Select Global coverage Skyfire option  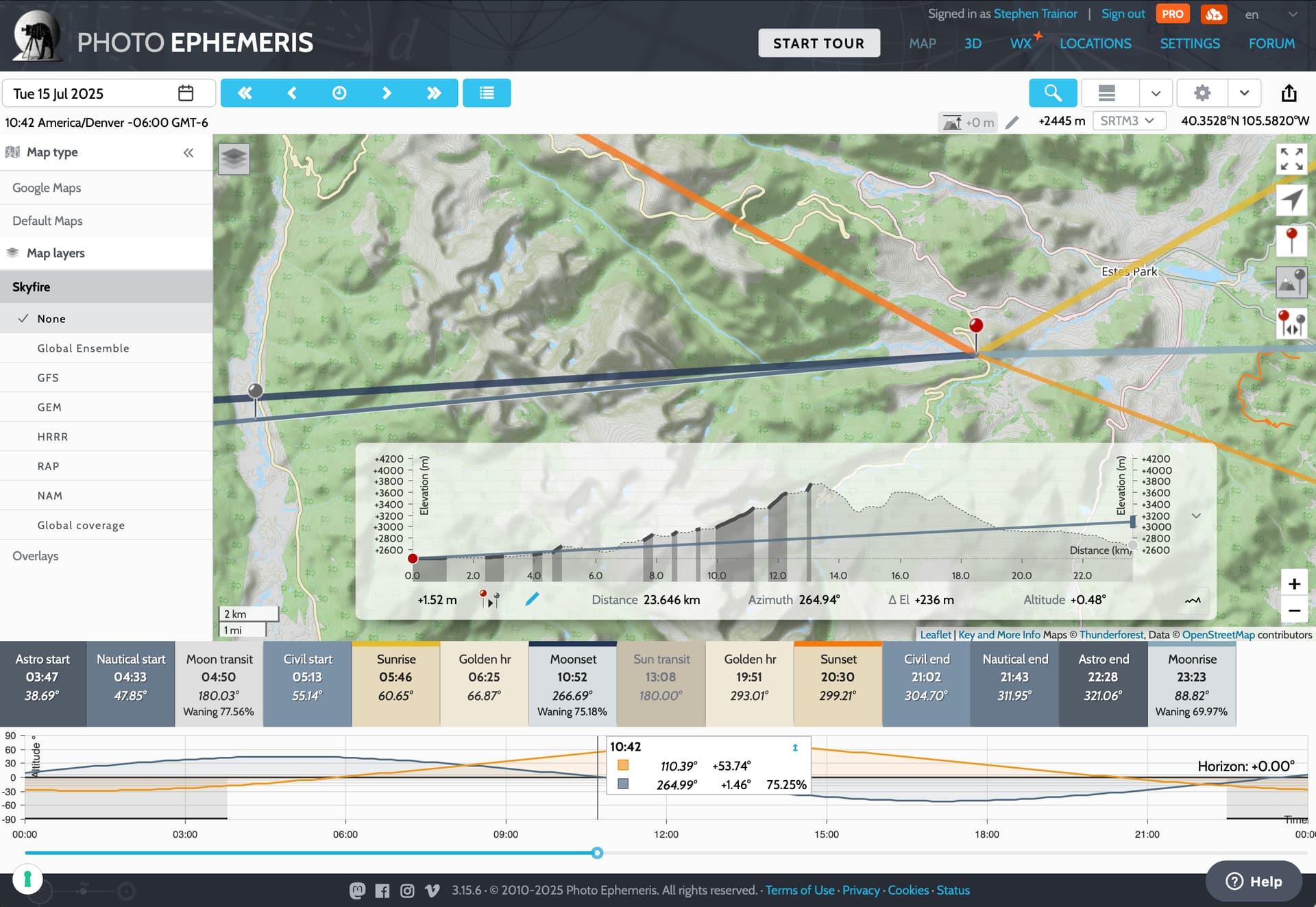tap(106, 525)
